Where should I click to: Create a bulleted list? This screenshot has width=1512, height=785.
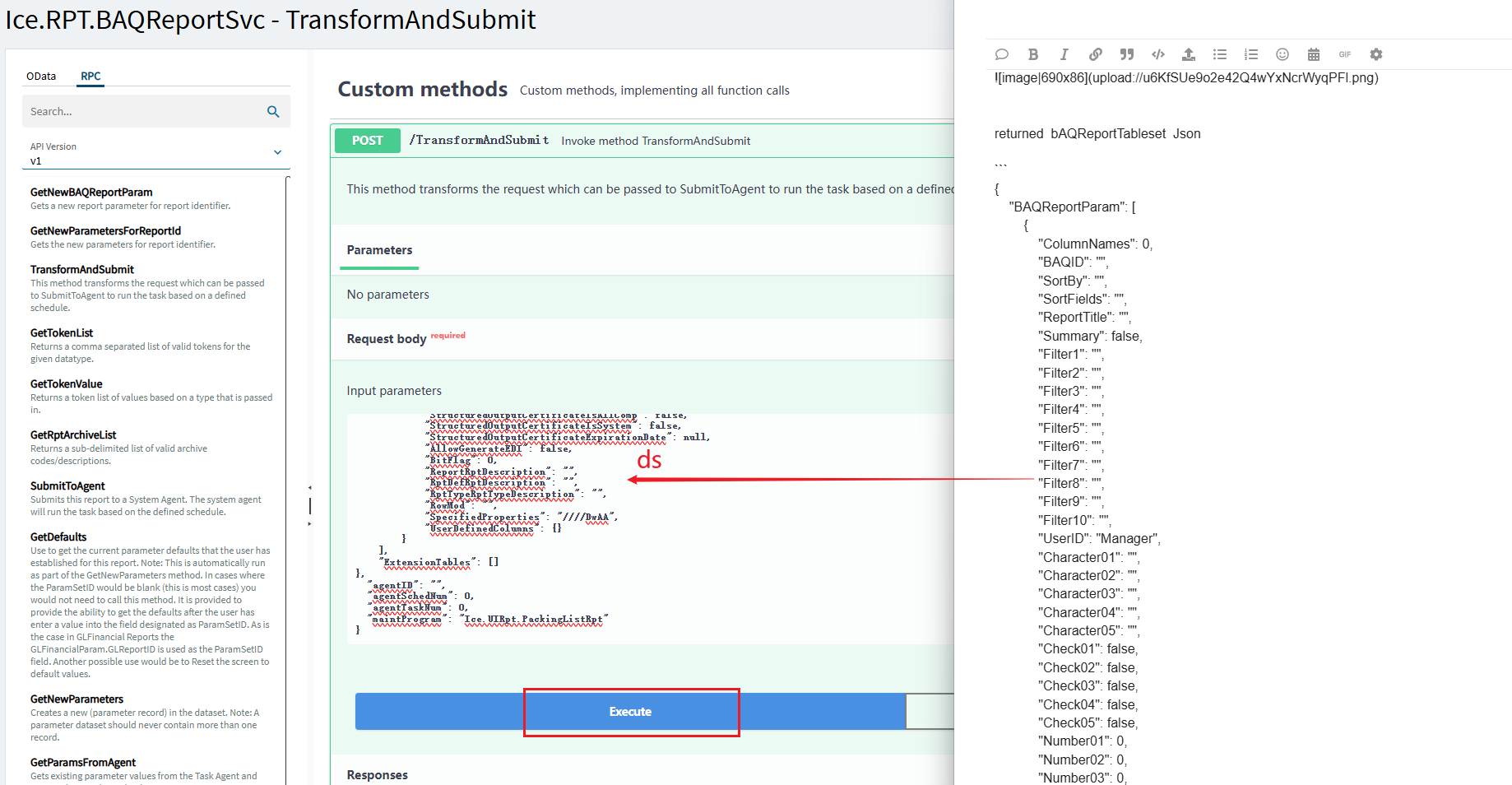point(1219,54)
